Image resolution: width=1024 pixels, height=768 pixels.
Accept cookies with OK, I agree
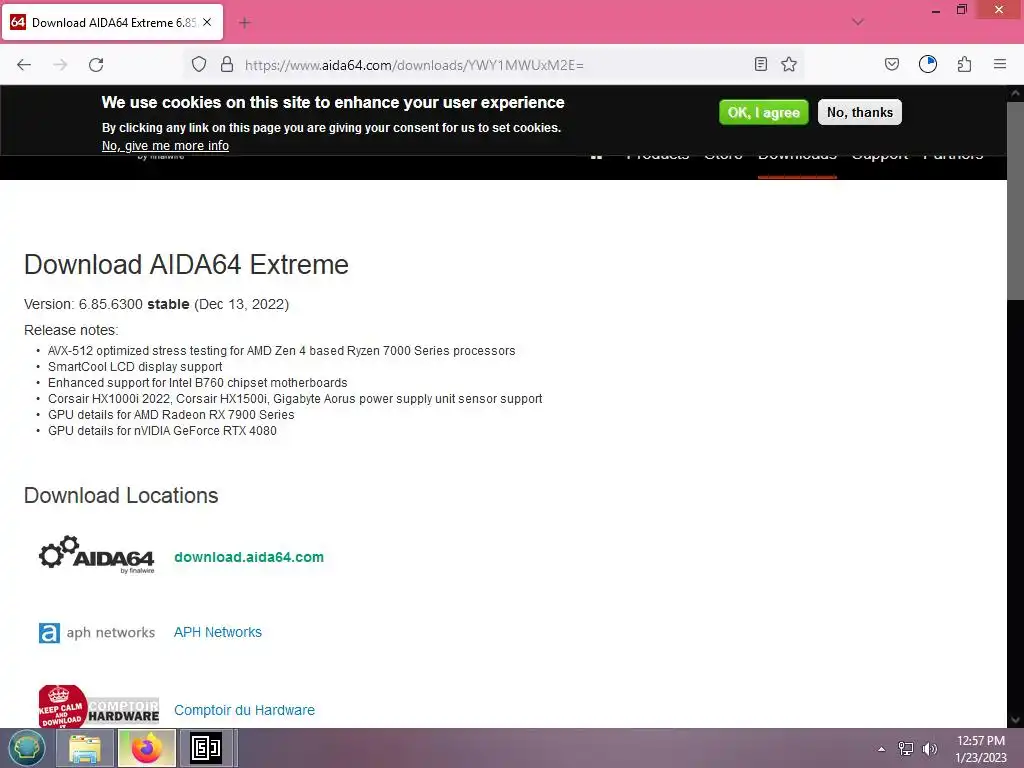pos(763,112)
